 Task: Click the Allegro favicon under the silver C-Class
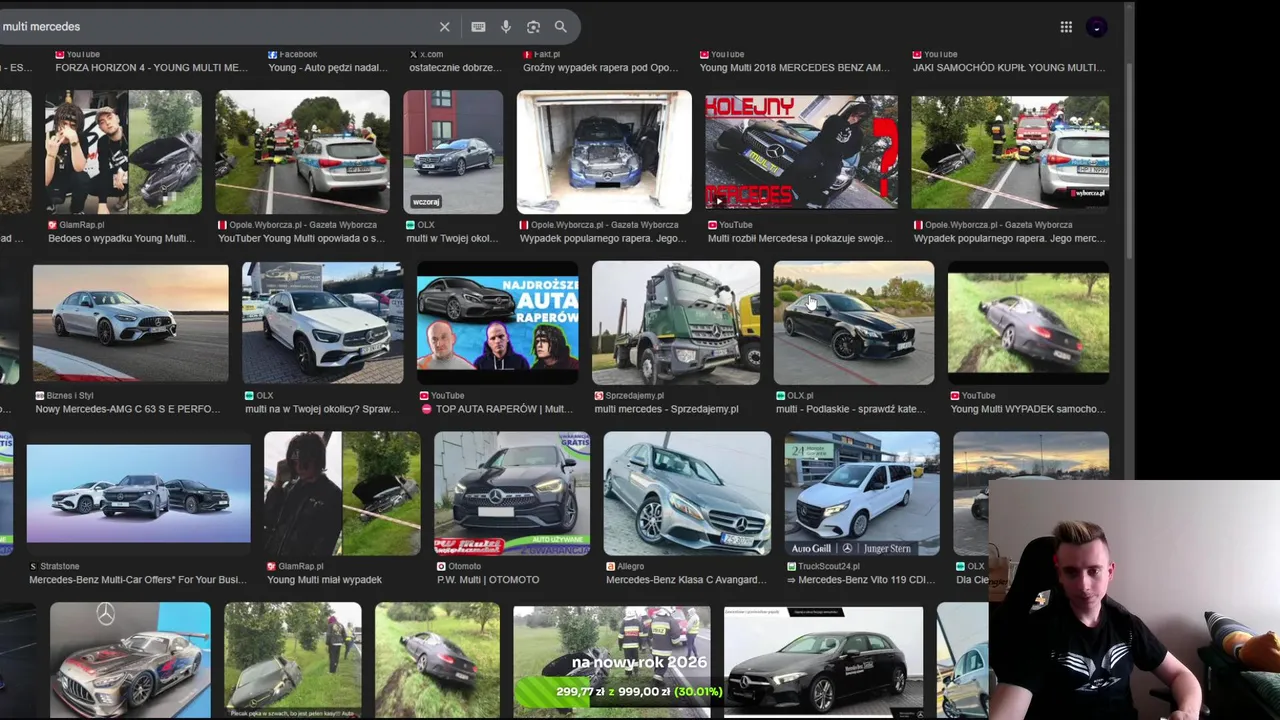[611, 566]
